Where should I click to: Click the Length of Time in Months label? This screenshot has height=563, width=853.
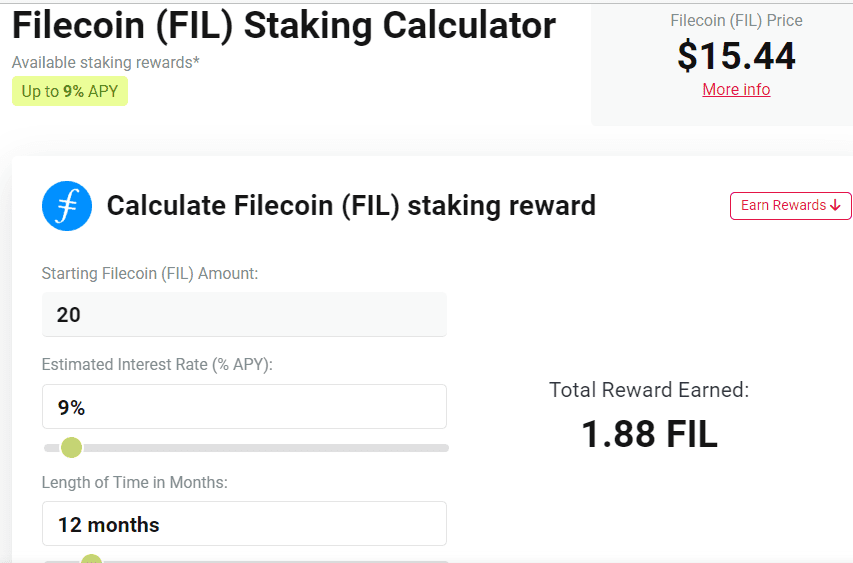pos(134,482)
